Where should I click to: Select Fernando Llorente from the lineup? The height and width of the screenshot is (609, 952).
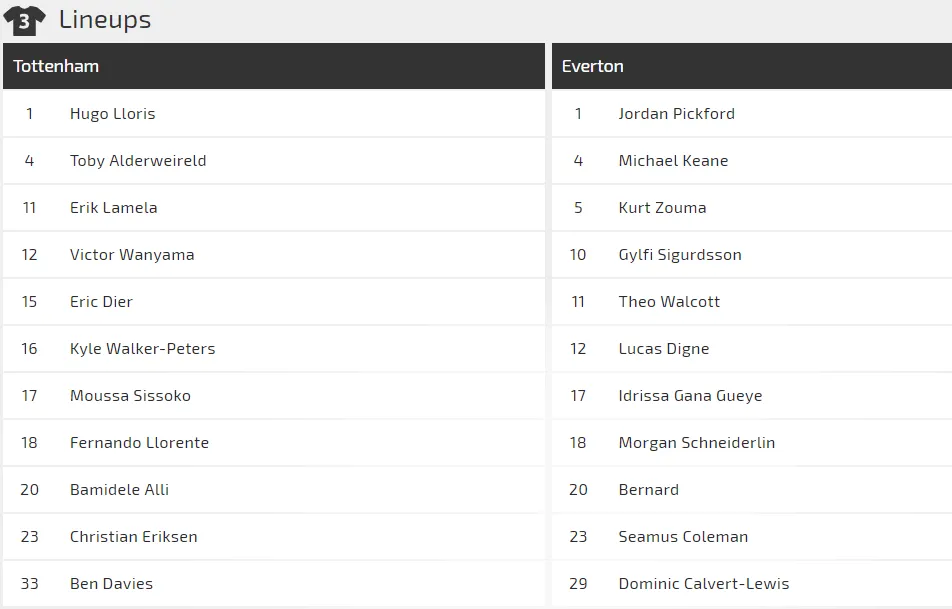click(139, 443)
